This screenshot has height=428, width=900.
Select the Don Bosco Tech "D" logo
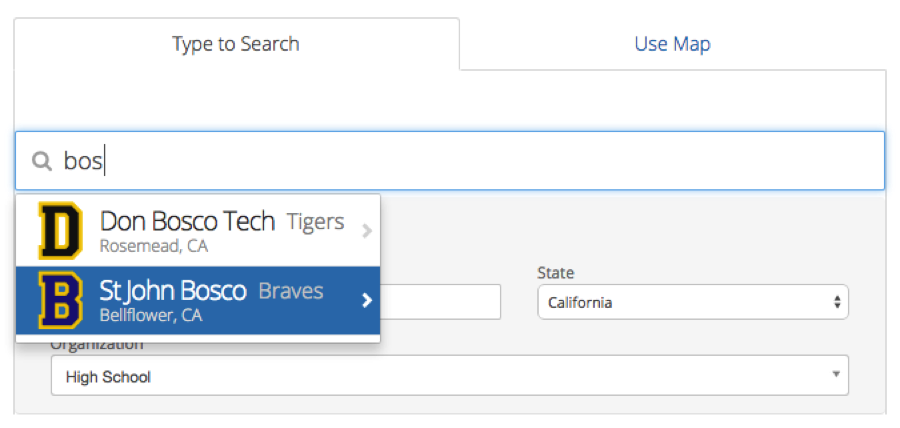pyautogui.click(x=60, y=231)
